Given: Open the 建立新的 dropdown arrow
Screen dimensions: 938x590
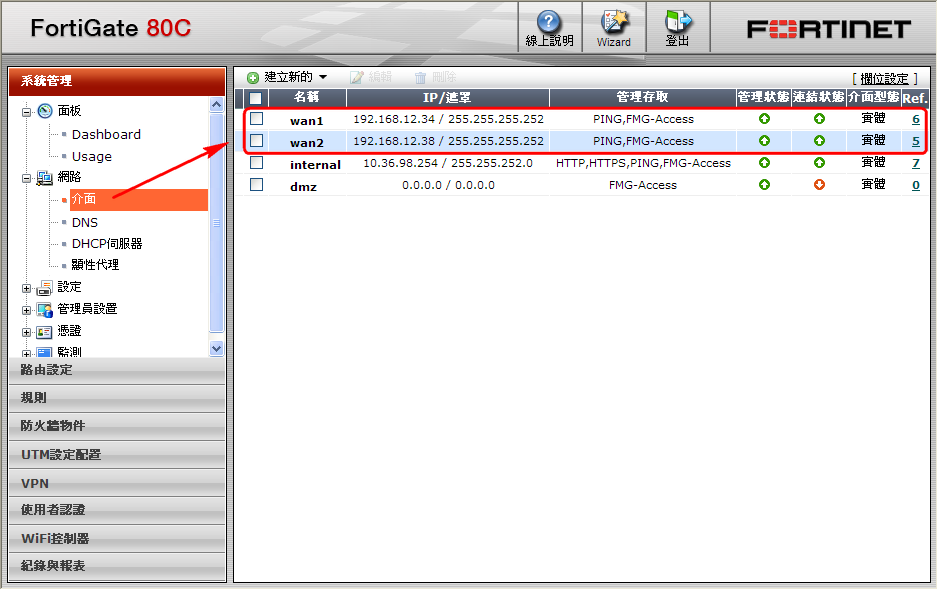Looking at the screenshot, I should click(323, 77).
